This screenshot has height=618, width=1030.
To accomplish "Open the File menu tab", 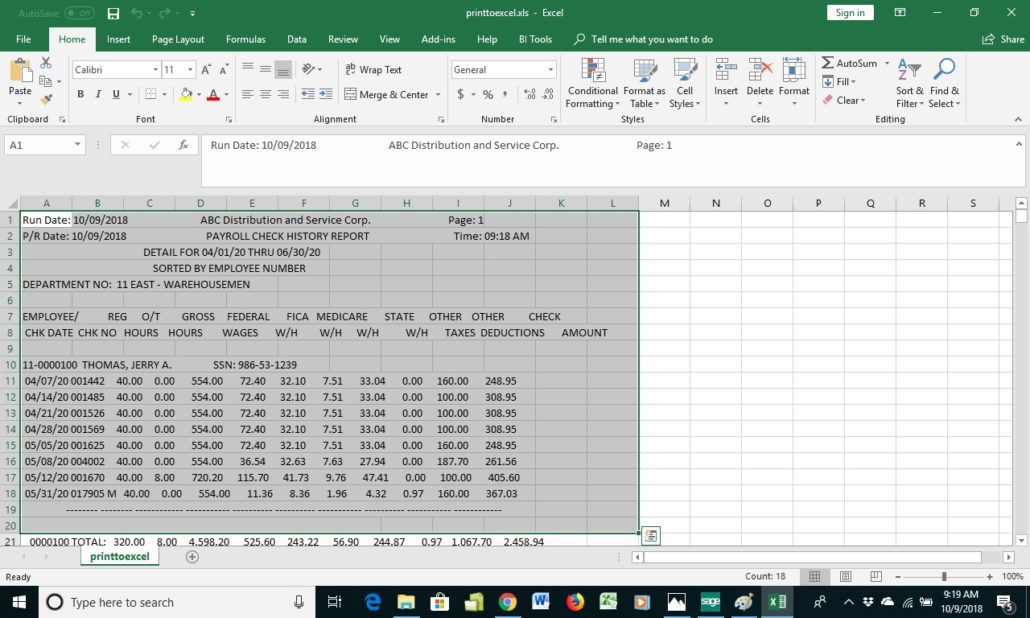I will (x=24, y=39).
